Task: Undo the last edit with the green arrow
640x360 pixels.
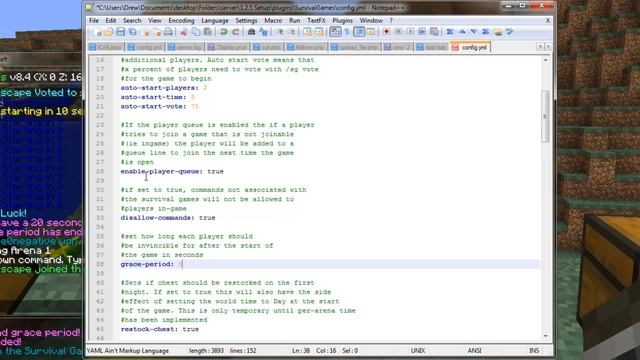Action: tap(224, 32)
